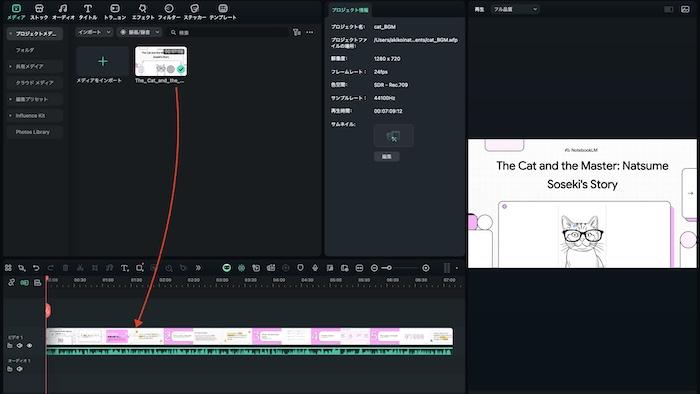The height and width of the screenshot is (394, 700).
Task: Click the メディアをインポート plus tile
Action: (103, 61)
